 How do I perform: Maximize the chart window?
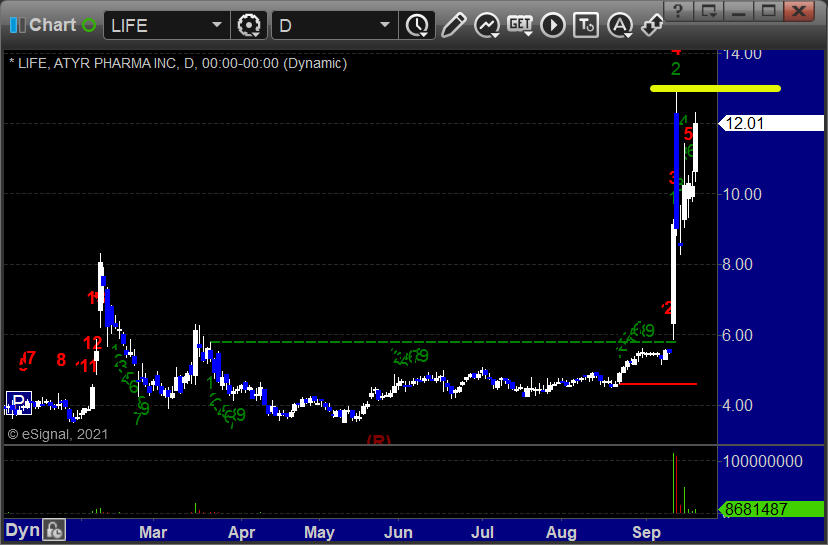pyautogui.click(x=768, y=11)
